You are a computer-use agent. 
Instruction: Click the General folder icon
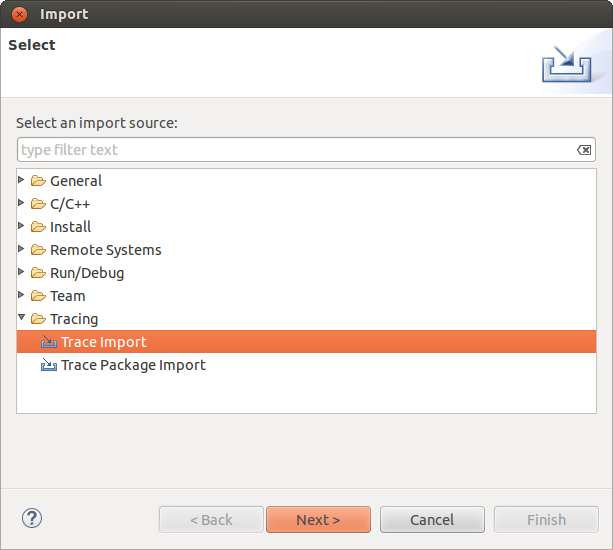[38, 181]
